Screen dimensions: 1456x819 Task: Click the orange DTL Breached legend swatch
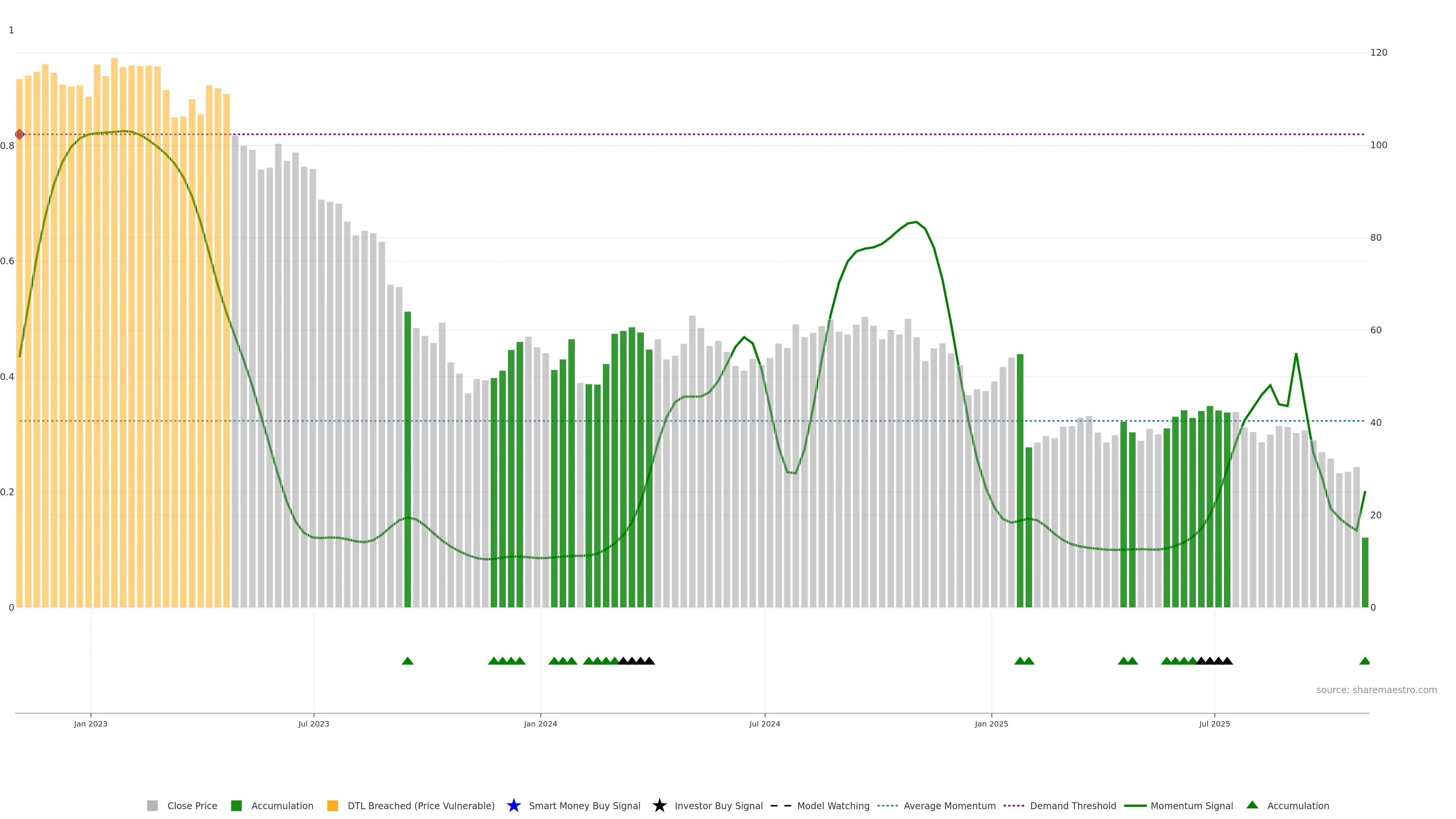pos(333,805)
